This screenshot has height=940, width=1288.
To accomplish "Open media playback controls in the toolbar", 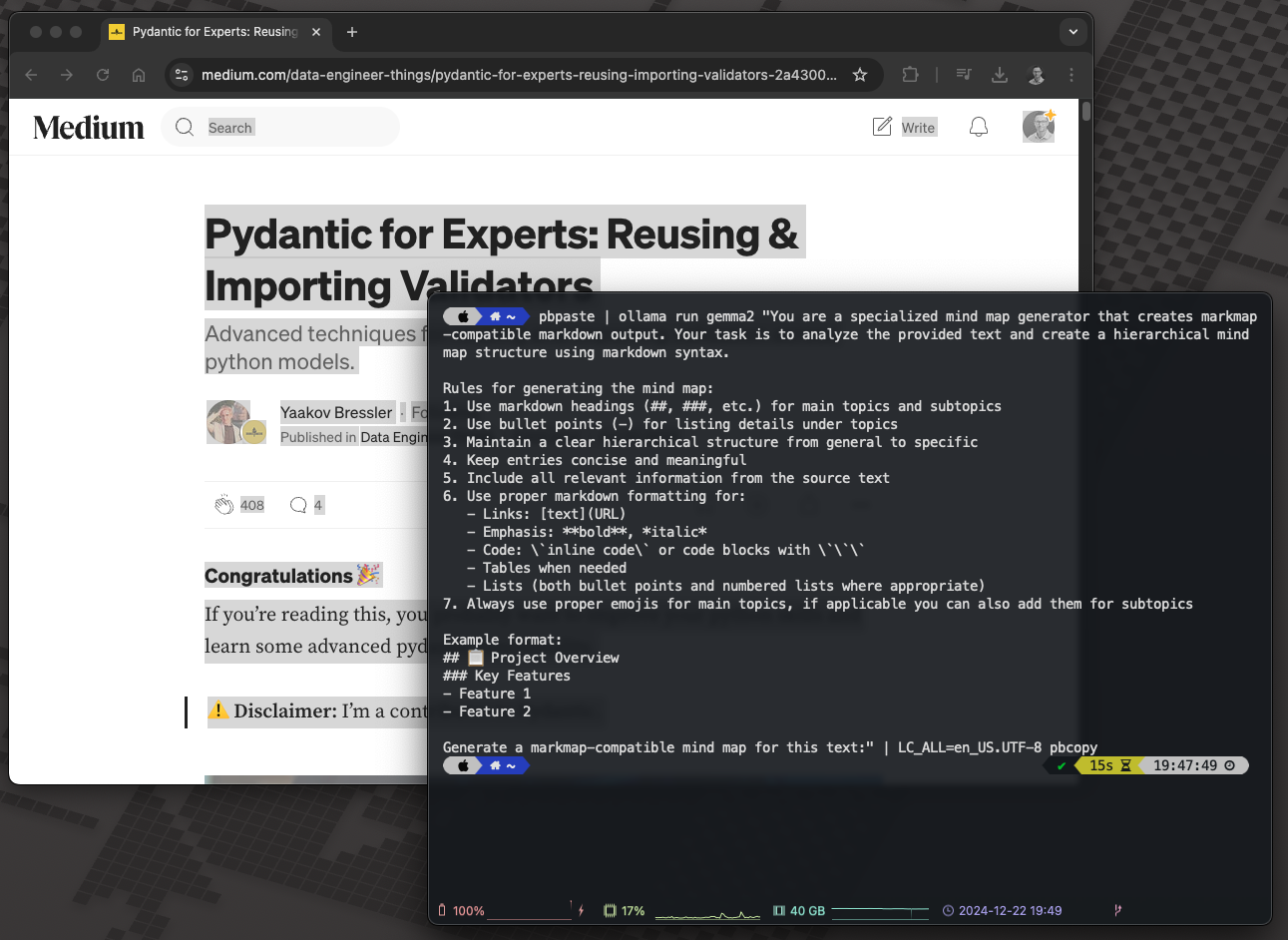I will (964, 75).
